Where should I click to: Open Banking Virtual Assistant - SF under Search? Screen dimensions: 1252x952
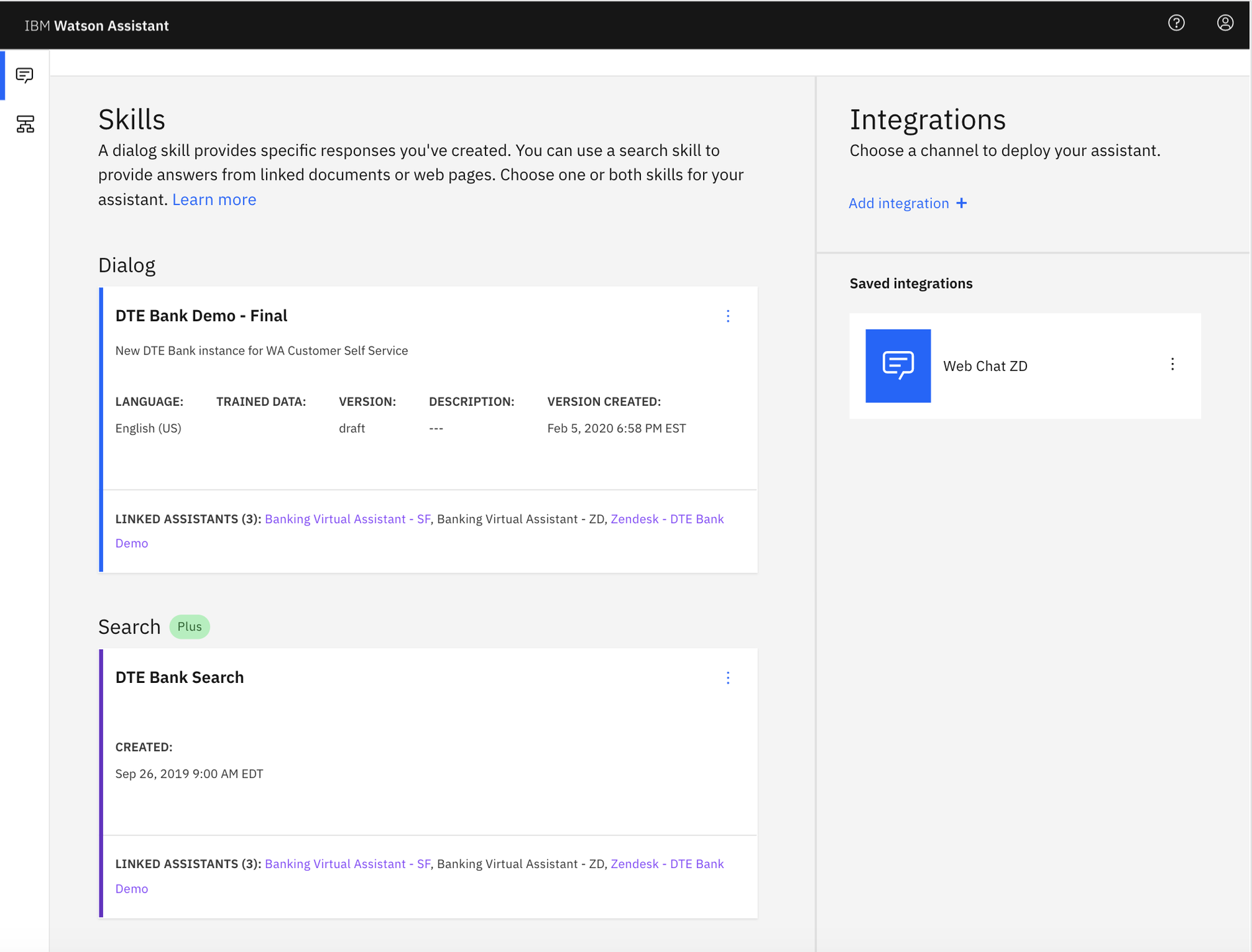click(347, 864)
